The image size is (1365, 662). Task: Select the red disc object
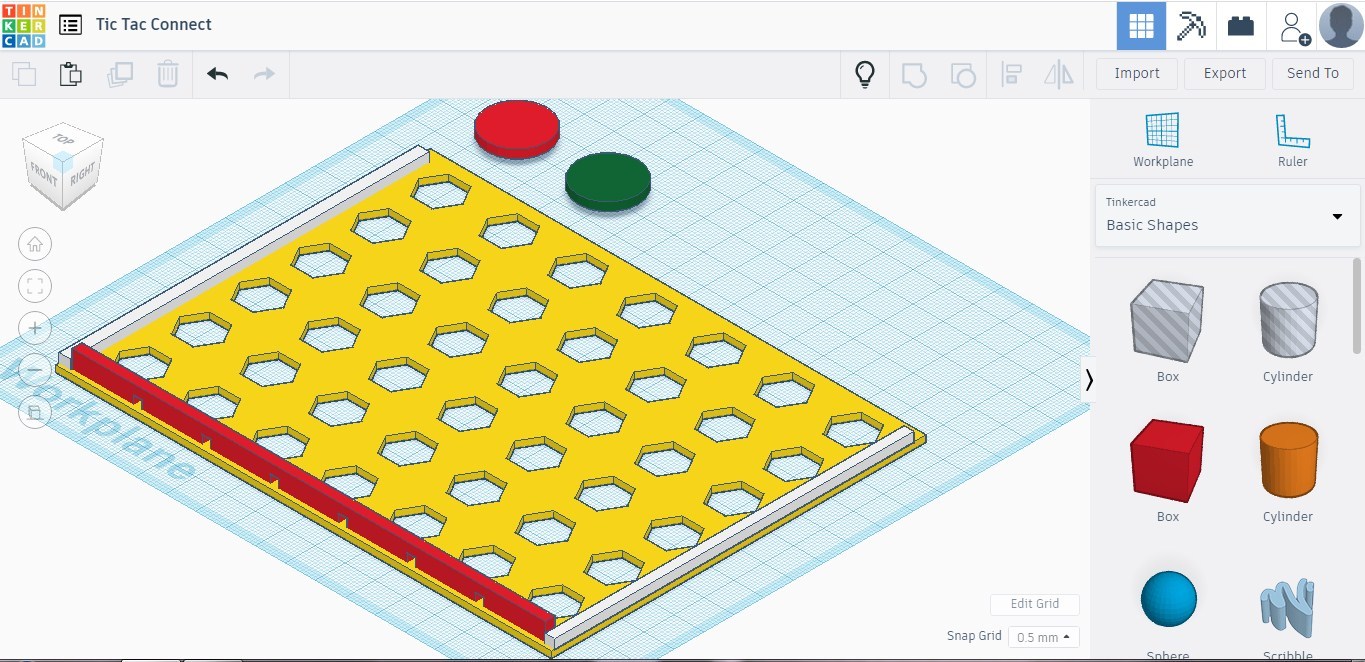[x=517, y=129]
